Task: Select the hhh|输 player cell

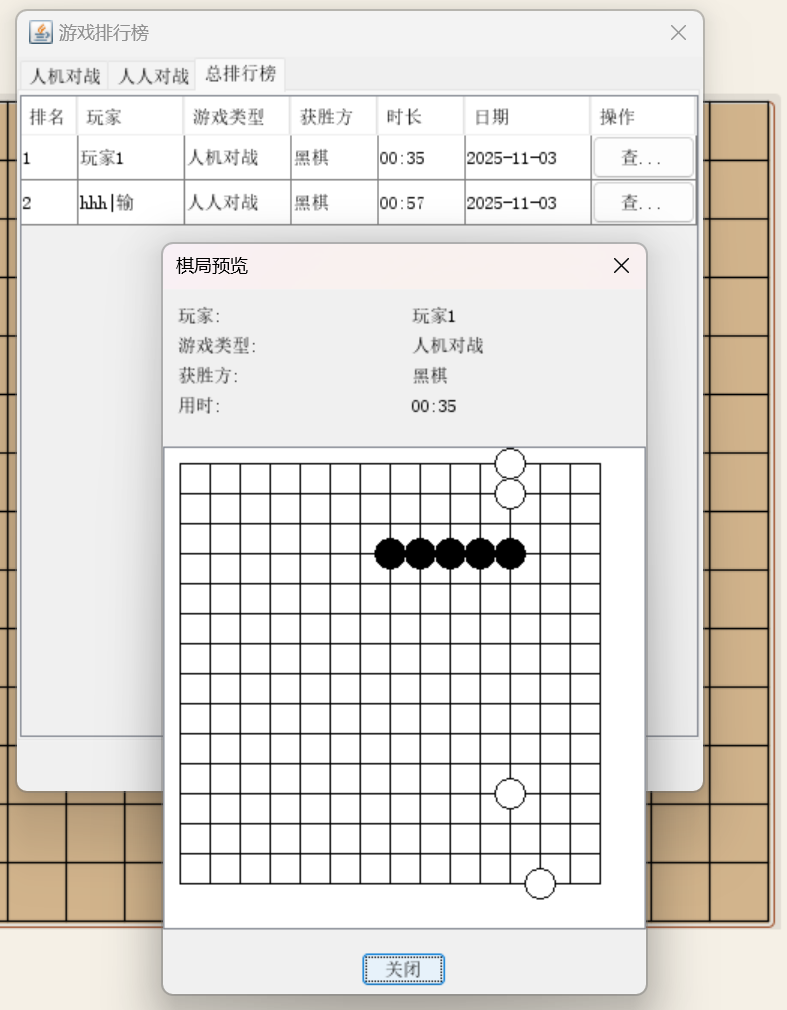Action: click(131, 202)
